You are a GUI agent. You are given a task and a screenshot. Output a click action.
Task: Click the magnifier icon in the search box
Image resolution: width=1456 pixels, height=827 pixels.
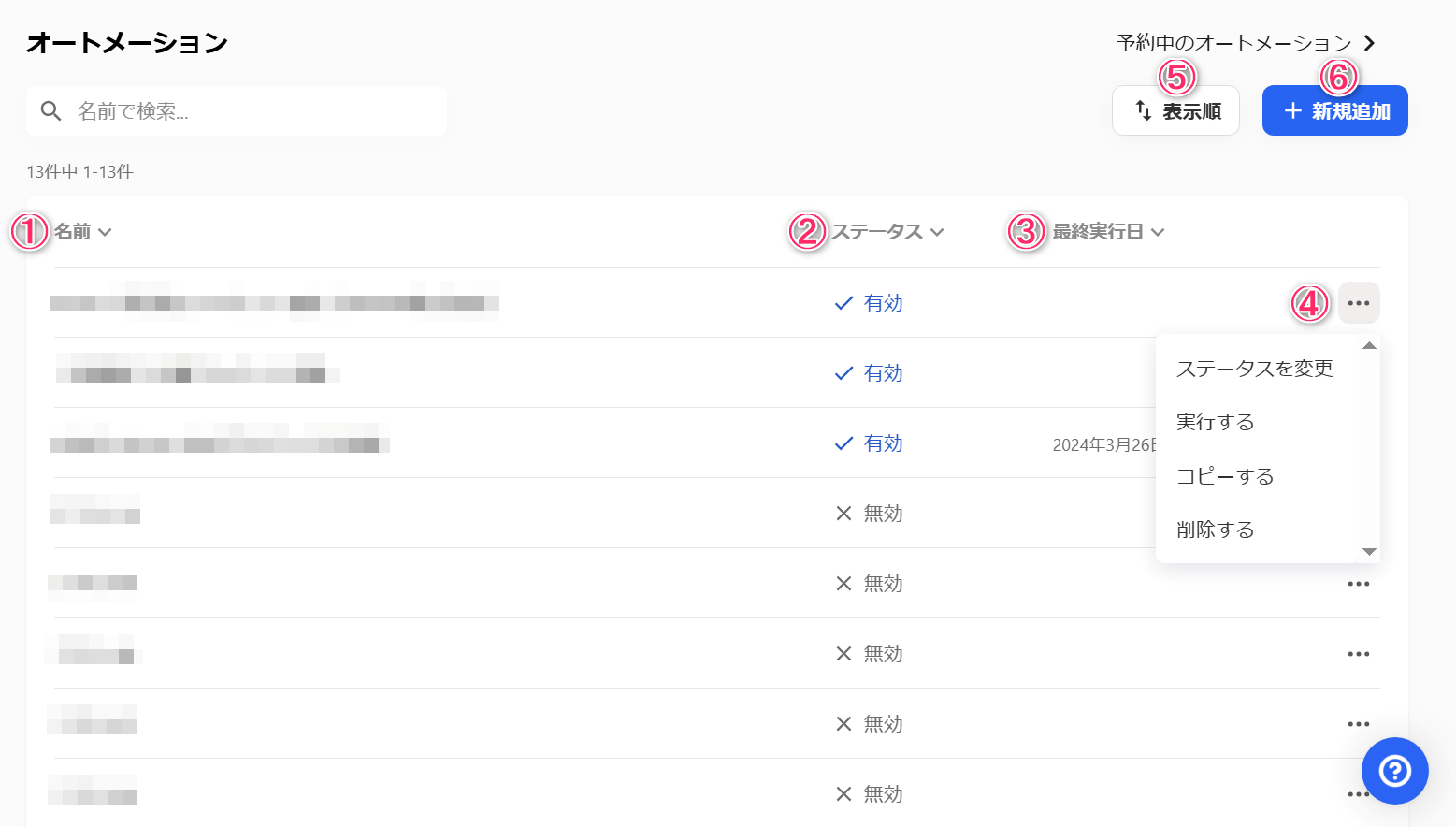coord(51,111)
